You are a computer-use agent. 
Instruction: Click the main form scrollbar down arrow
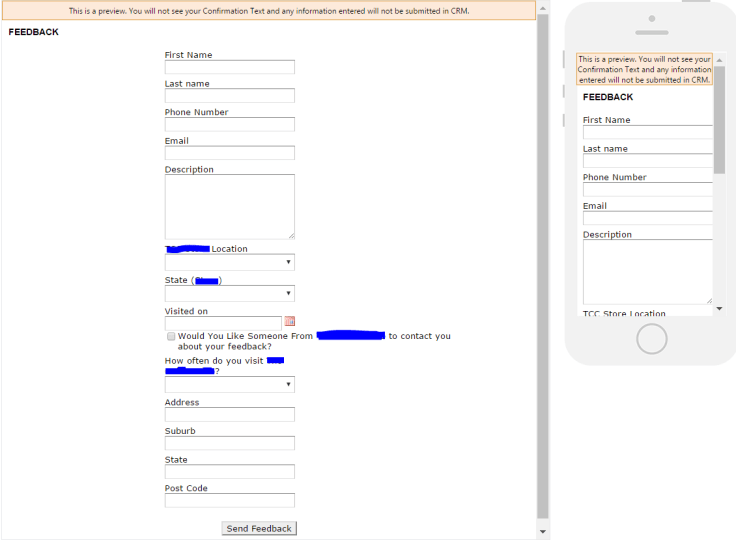pos(543,532)
